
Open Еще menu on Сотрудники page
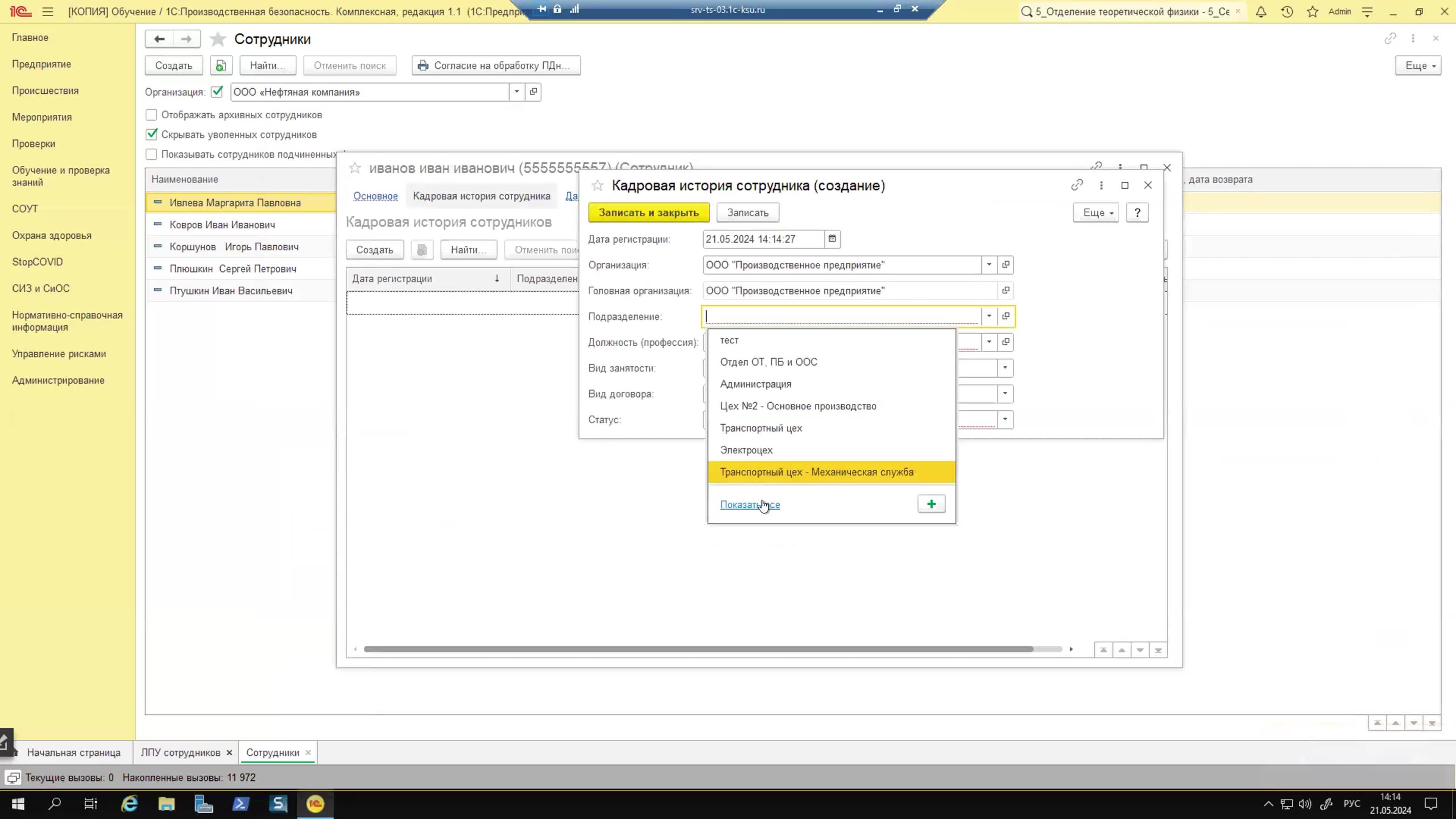pyautogui.click(x=1418, y=66)
